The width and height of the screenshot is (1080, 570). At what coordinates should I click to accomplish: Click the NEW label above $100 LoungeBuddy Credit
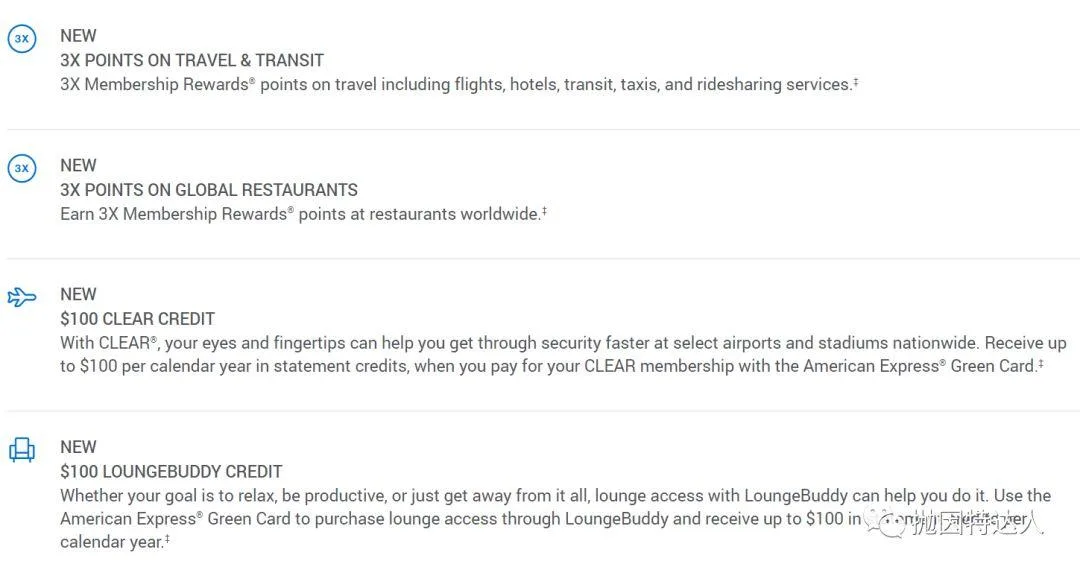point(78,447)
